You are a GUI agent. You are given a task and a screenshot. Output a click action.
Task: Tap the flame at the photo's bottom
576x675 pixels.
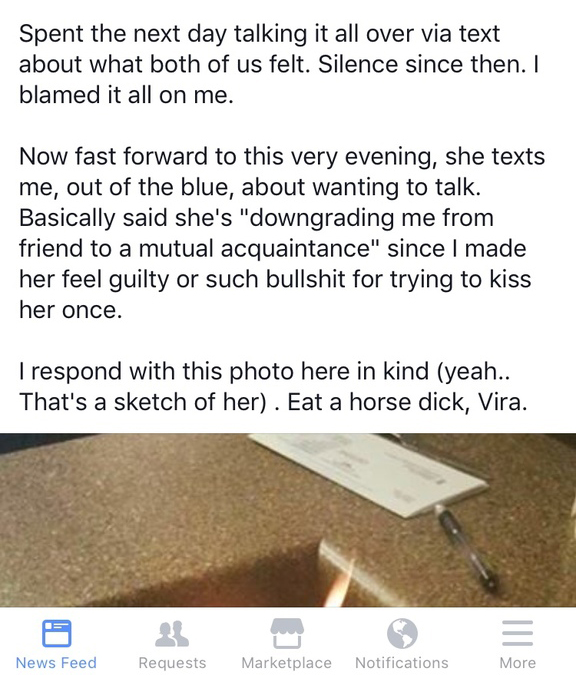click(x=339, y=581)
